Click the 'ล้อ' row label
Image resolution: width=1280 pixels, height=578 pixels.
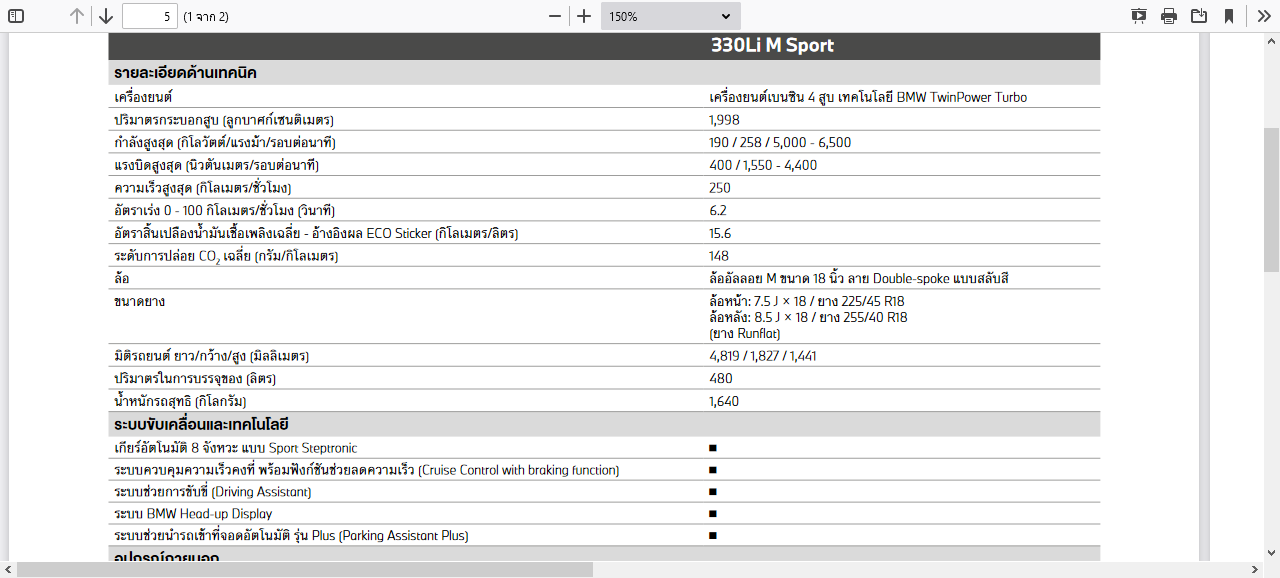pyautogui.click(x=121, y=278)
